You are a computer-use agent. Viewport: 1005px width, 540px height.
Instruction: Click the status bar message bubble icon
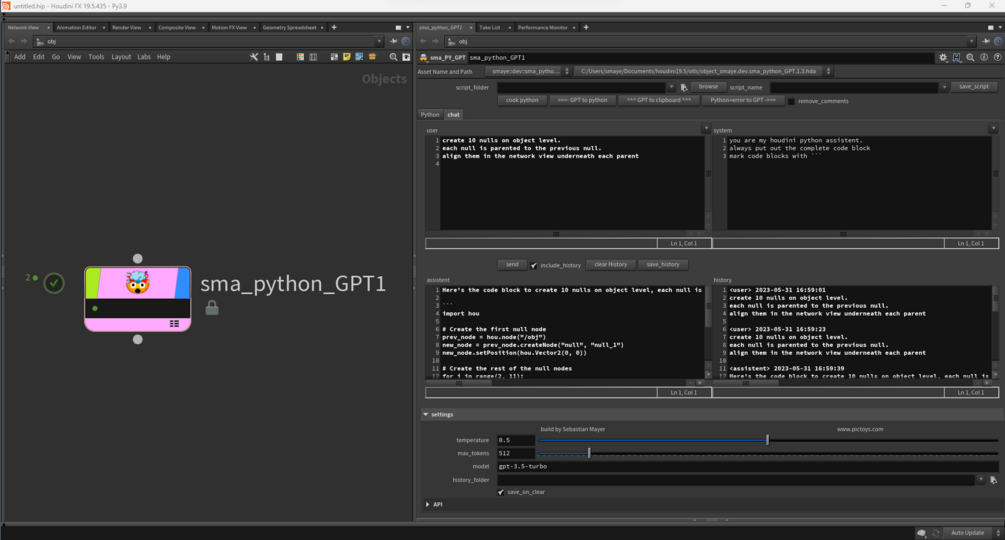coord(922,533)
